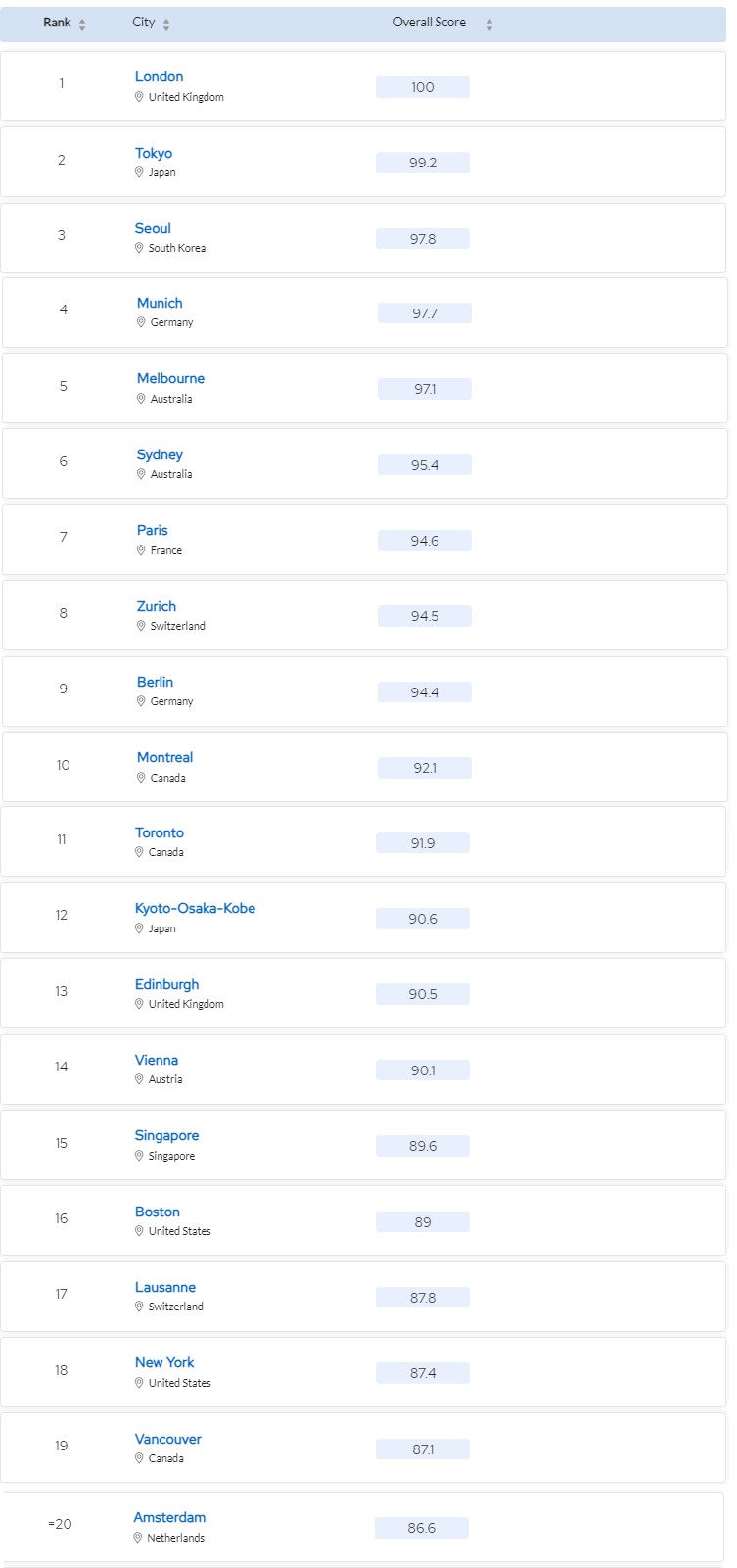737x1568 pixels.
Task: Open the Zurich city link
Action: [x=157, y=606]
